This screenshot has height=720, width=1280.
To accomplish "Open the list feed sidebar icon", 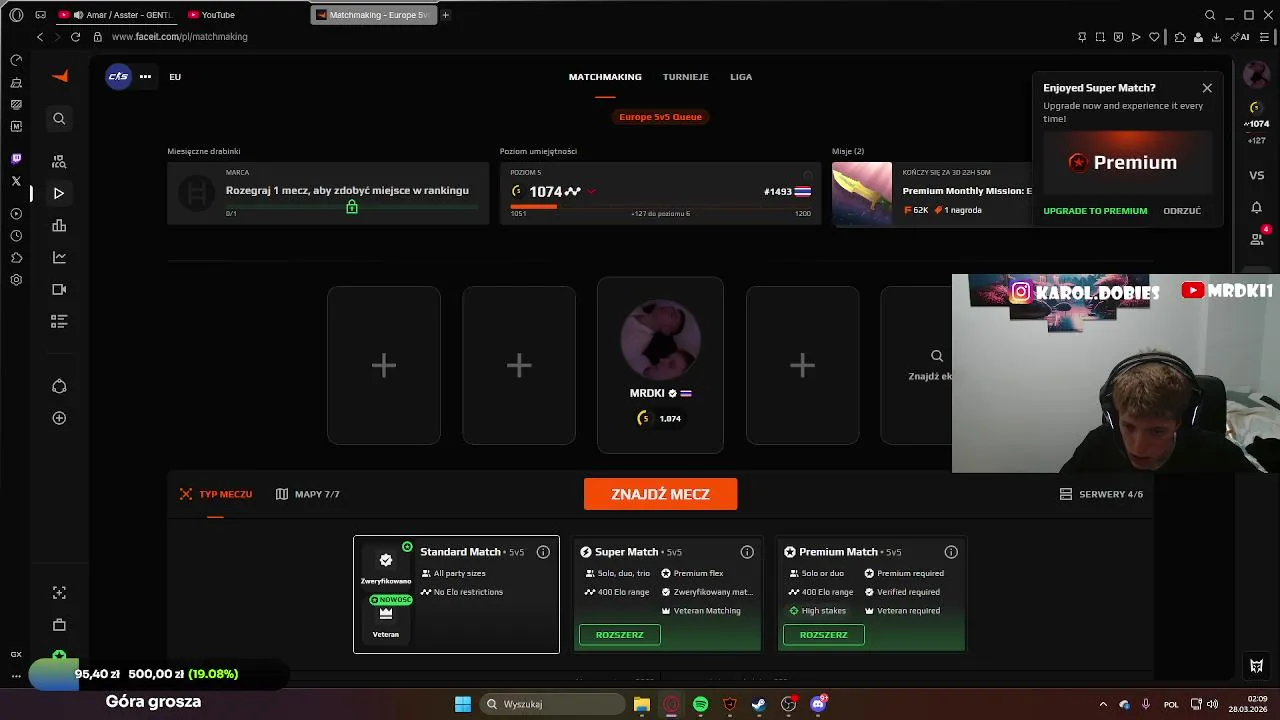I will pos(59,321).
